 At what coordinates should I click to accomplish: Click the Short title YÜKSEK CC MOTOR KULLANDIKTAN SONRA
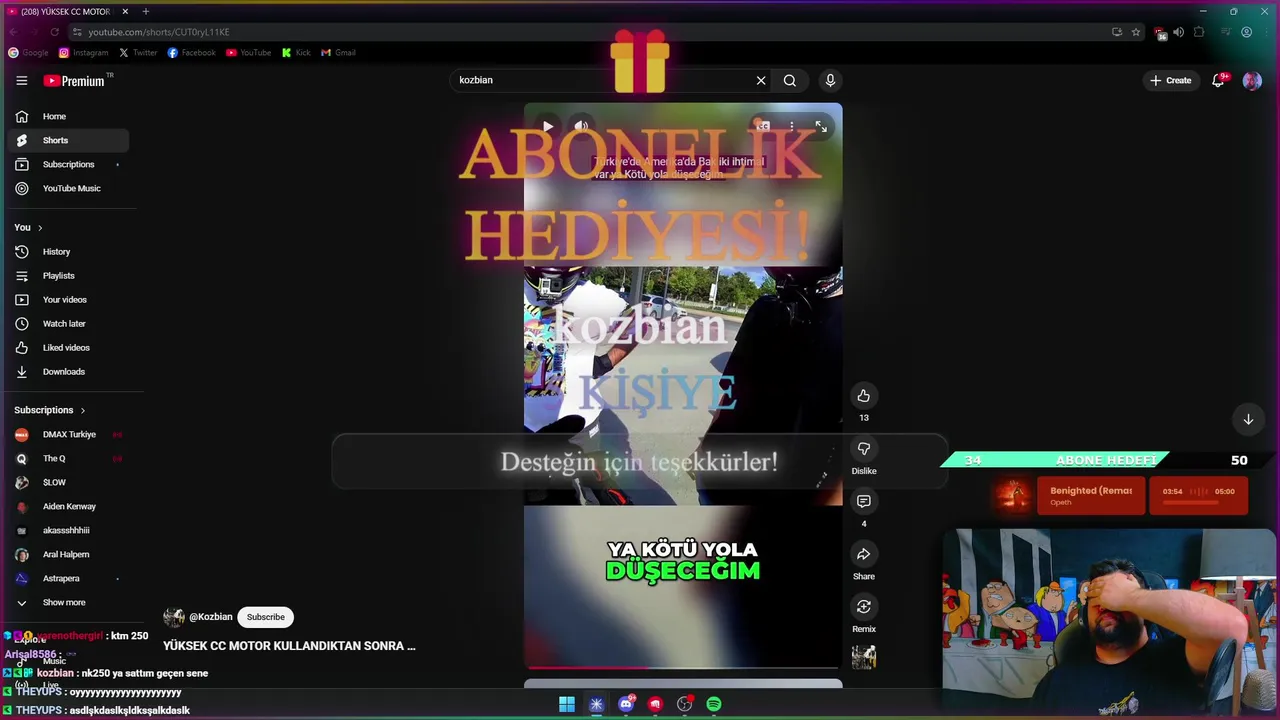coord(289,646)
